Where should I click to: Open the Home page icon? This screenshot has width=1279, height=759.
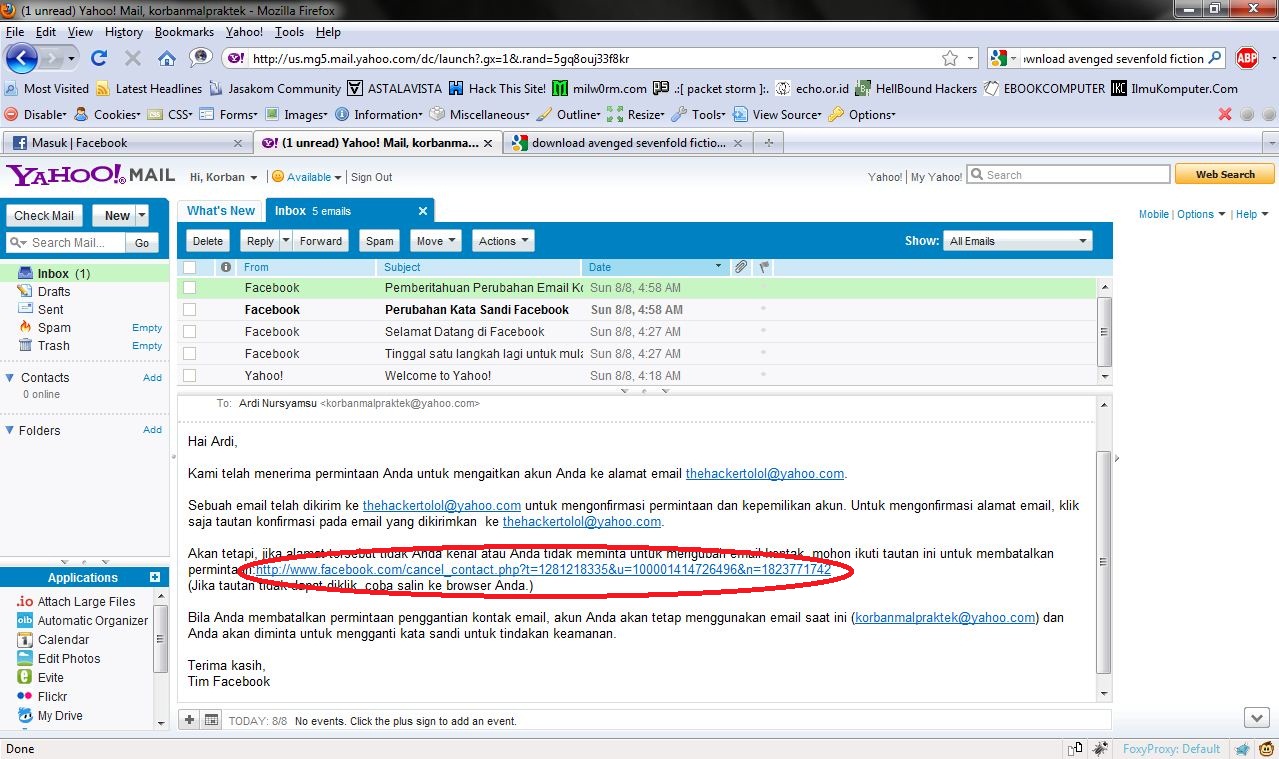[x=167, y=58]
